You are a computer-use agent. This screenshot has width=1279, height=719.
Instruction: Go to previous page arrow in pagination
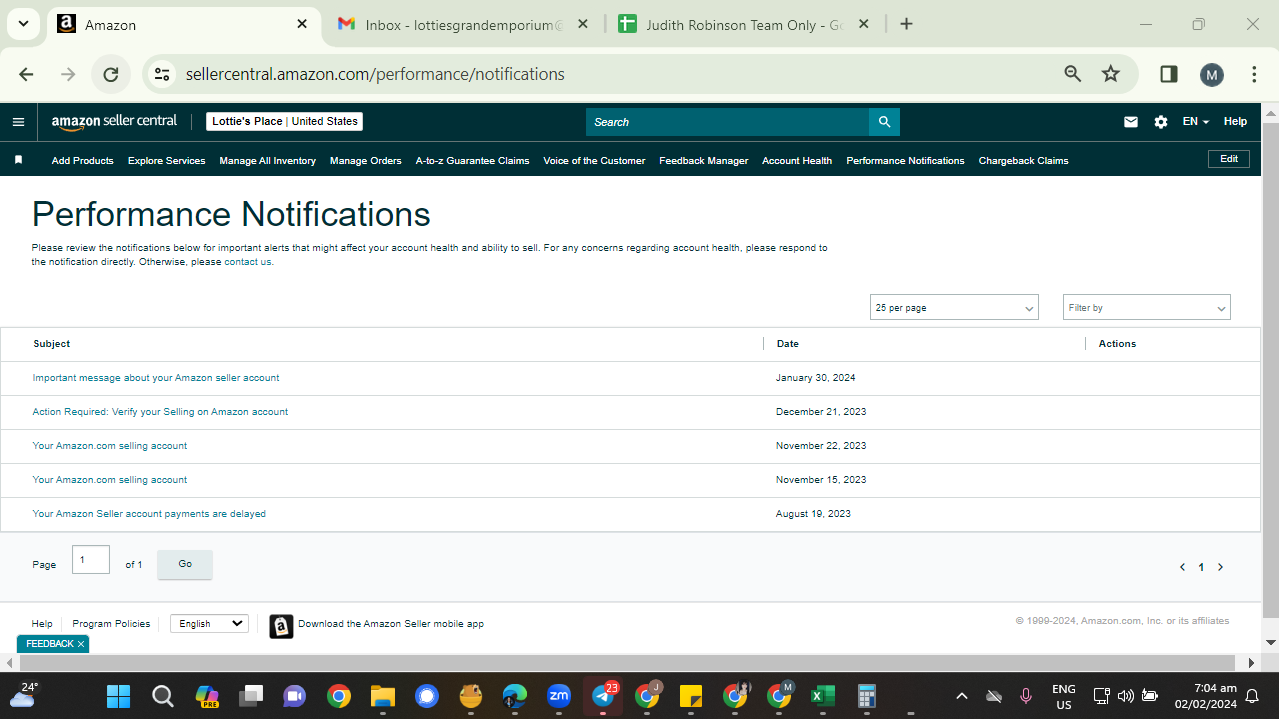(x=1182, y=567)
